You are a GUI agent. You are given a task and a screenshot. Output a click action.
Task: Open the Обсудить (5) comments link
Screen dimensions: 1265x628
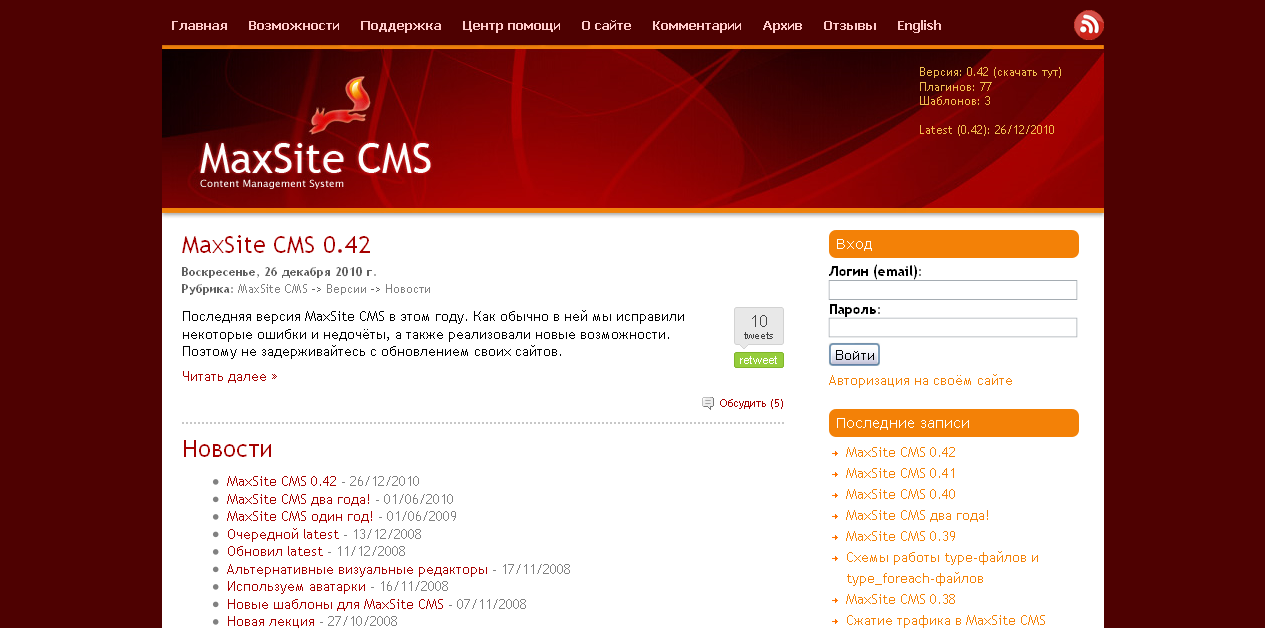(751, 404)
